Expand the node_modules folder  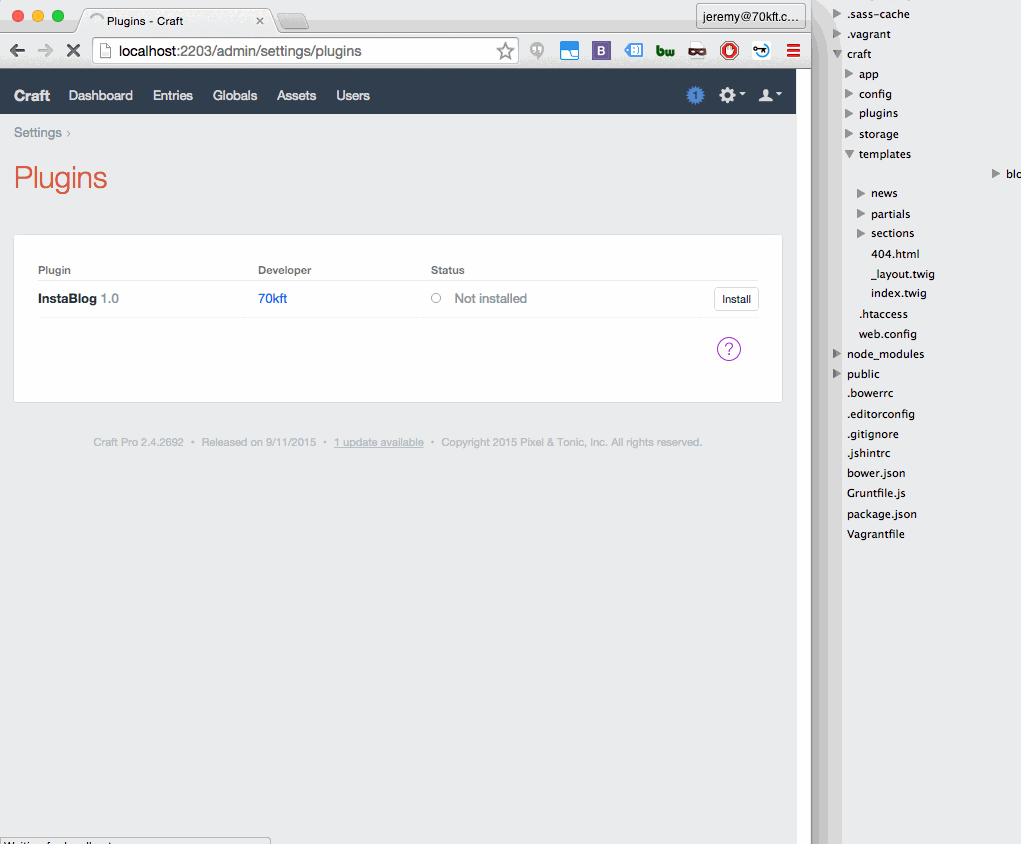pyautogui.click(x=837, y=354)
